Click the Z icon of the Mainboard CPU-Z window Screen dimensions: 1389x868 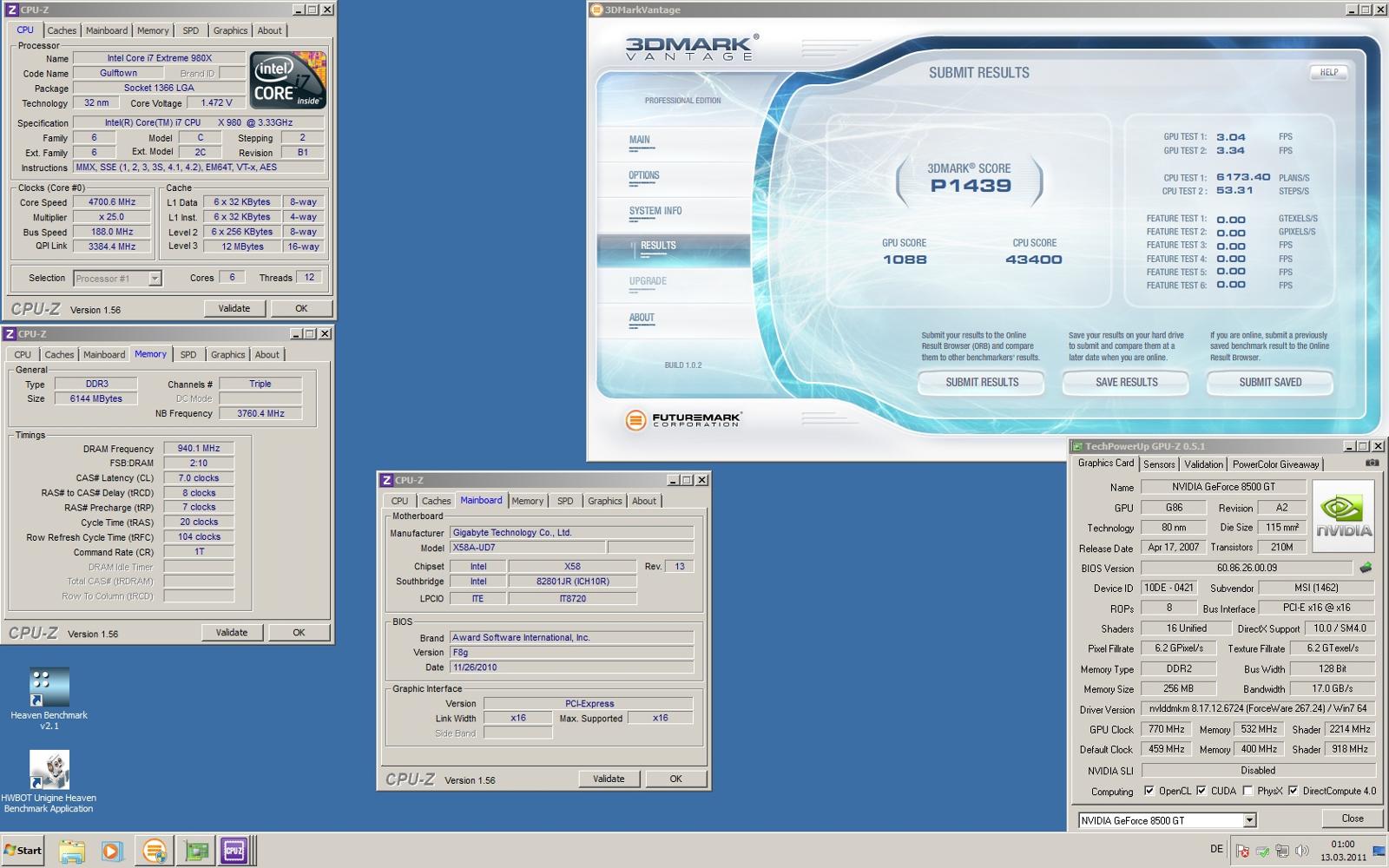click(x=387, y=480)
